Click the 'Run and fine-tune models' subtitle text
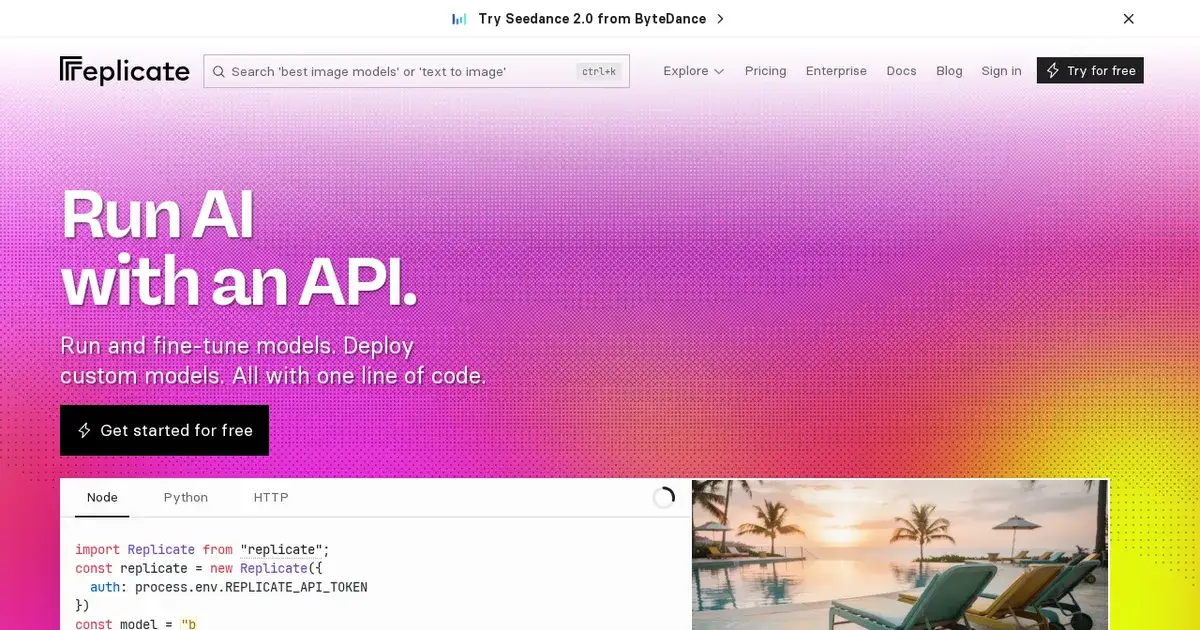 pyautogui.click(x=273, y=361)
